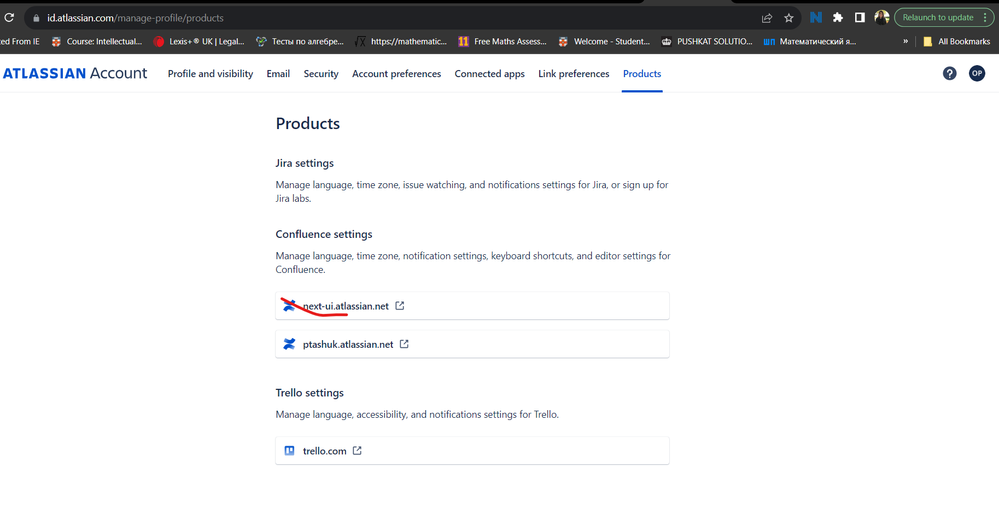Open the blue N browser extension
The image size is (999, 525).
(x=816, y=18)
